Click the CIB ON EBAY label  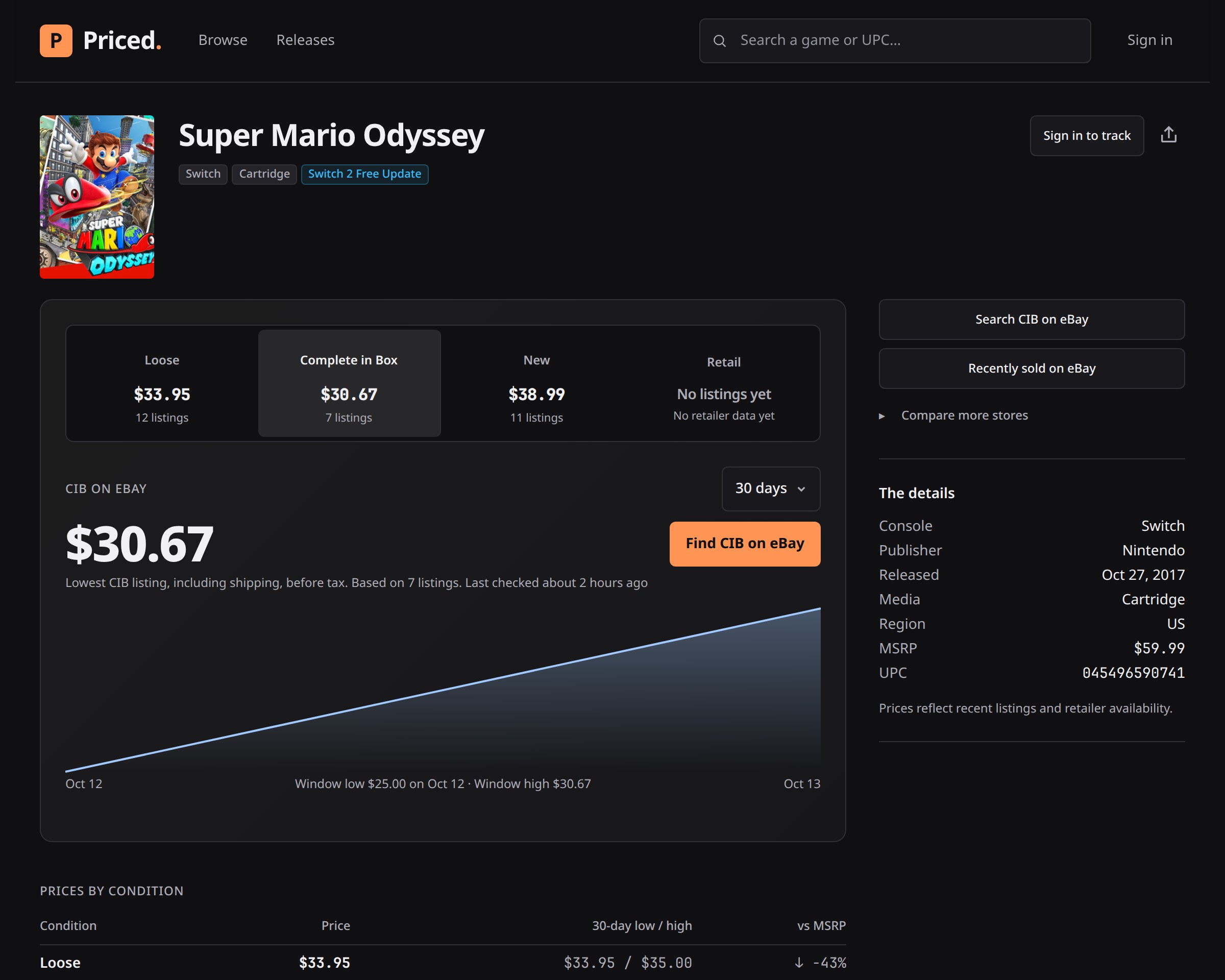(x=106, y=489)
